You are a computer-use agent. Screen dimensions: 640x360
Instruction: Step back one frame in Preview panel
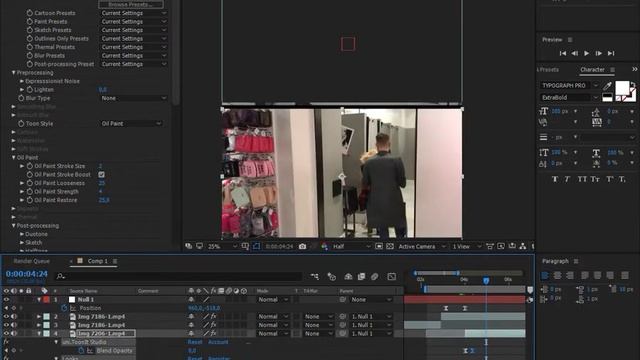tap(574, 53)
